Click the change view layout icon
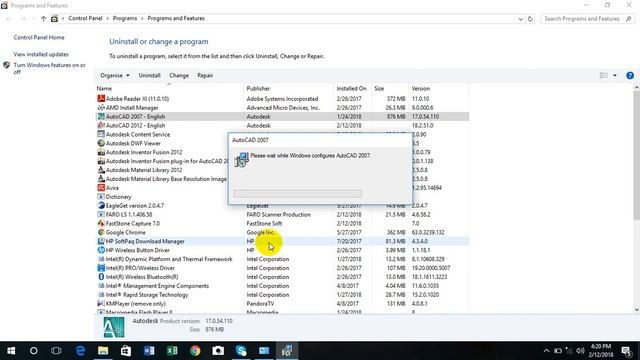This screenshot has height=360, width=640. pos(604,76)
